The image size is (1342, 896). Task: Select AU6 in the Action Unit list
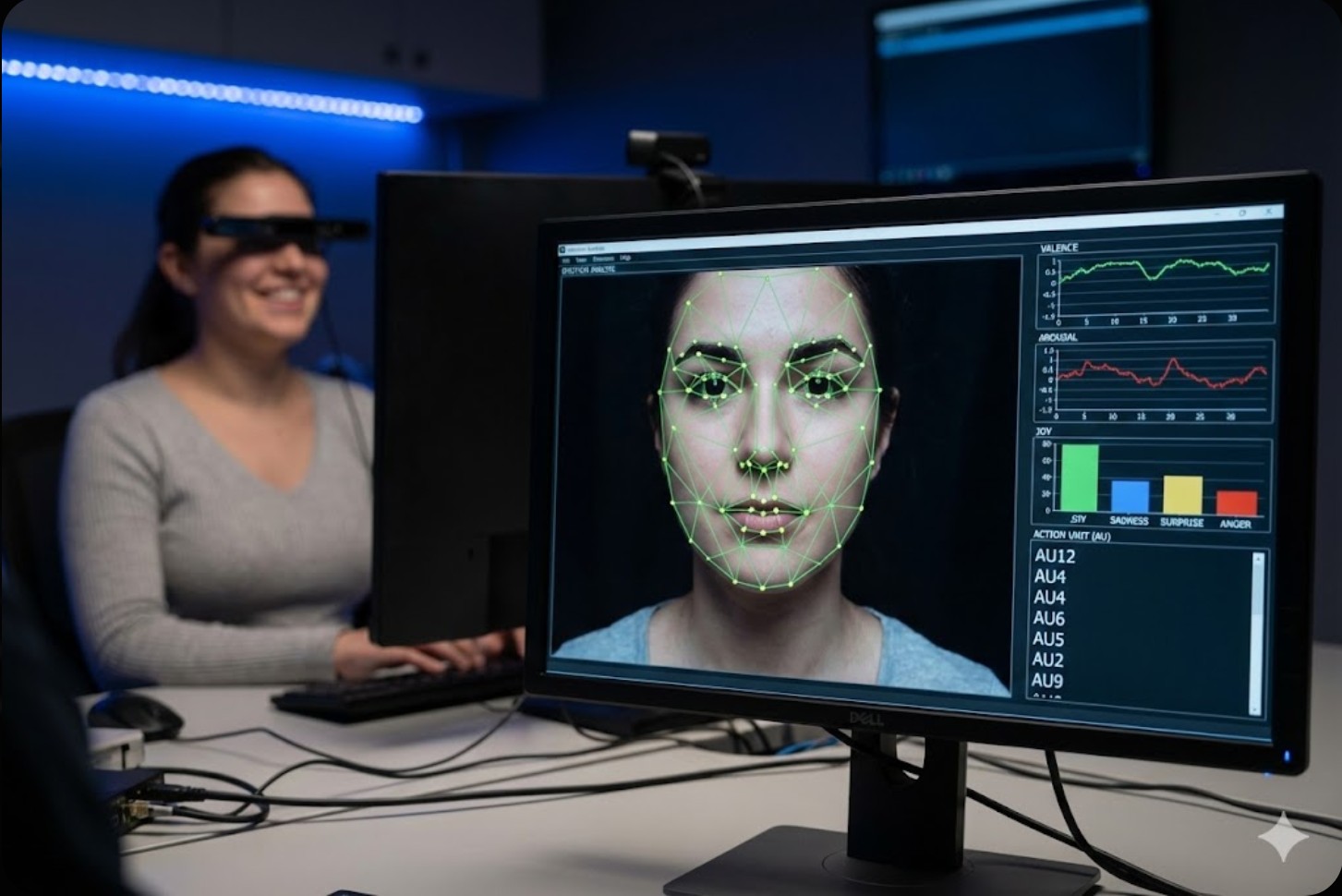[x=1048, y=619]
